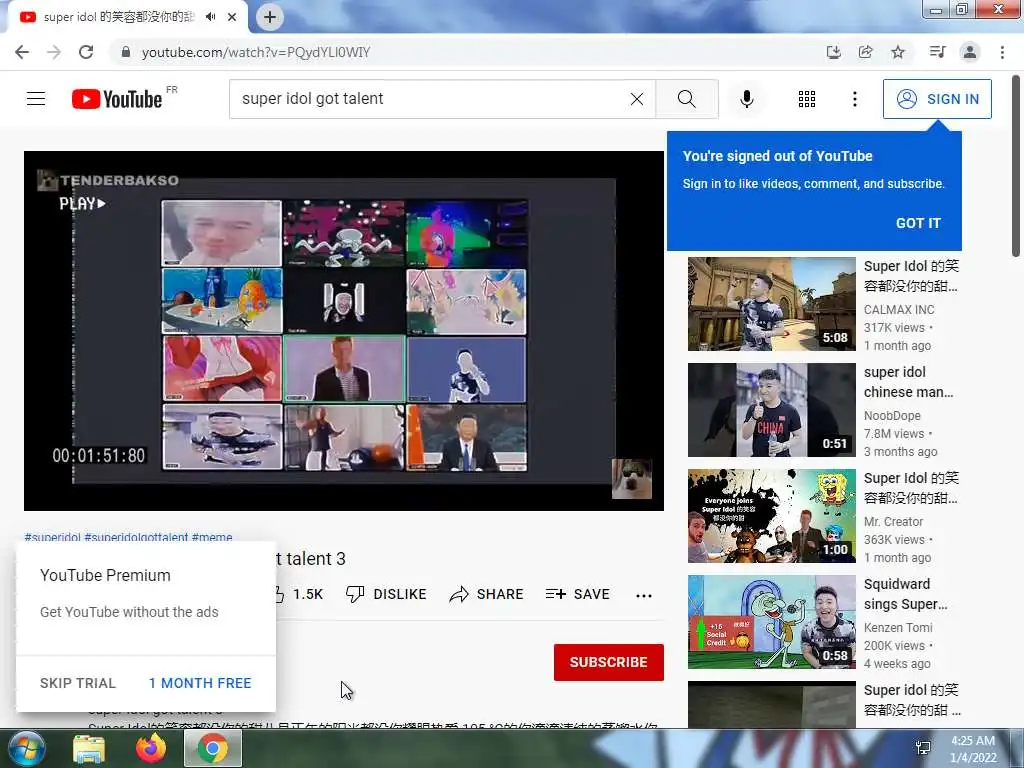Click the CALMAX INC channel name
Viewport: 1024px width, 768px height.
[899, 310]
